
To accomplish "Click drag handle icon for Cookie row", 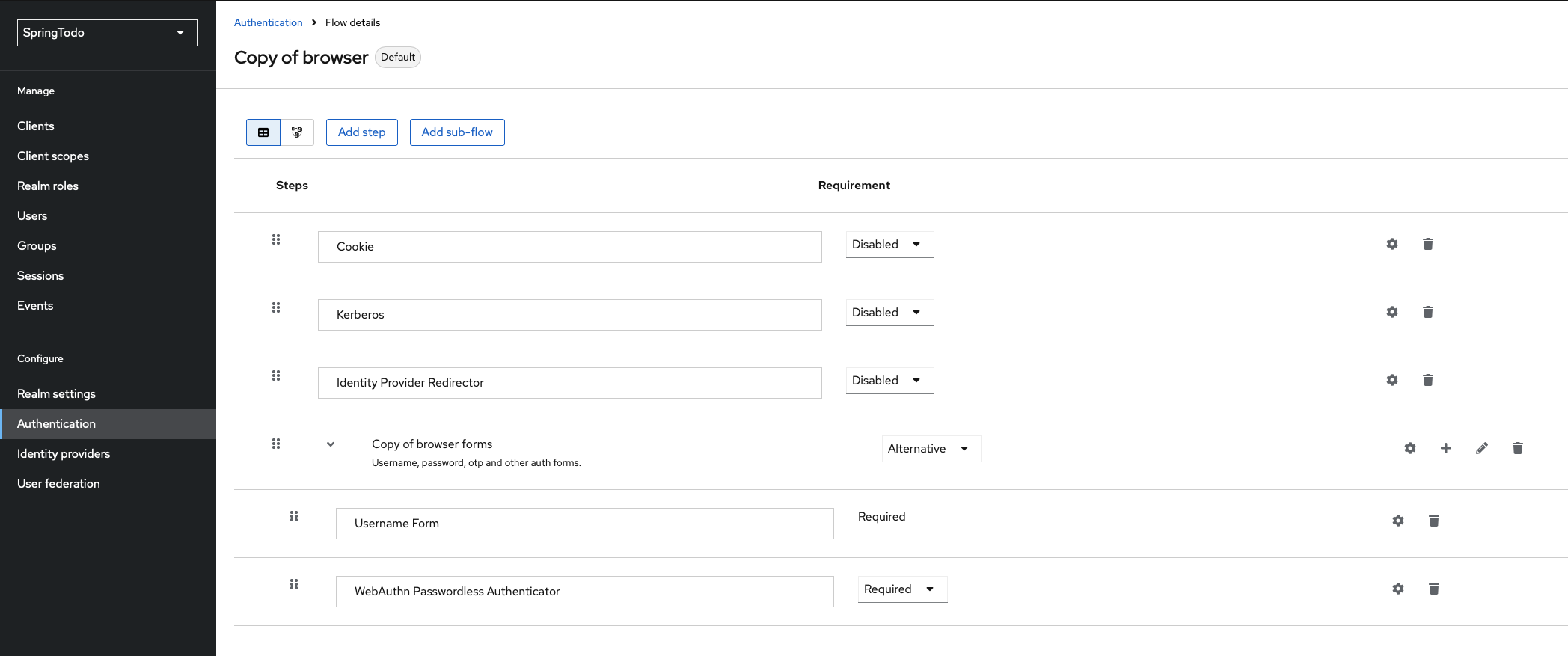I will [276, 239].
